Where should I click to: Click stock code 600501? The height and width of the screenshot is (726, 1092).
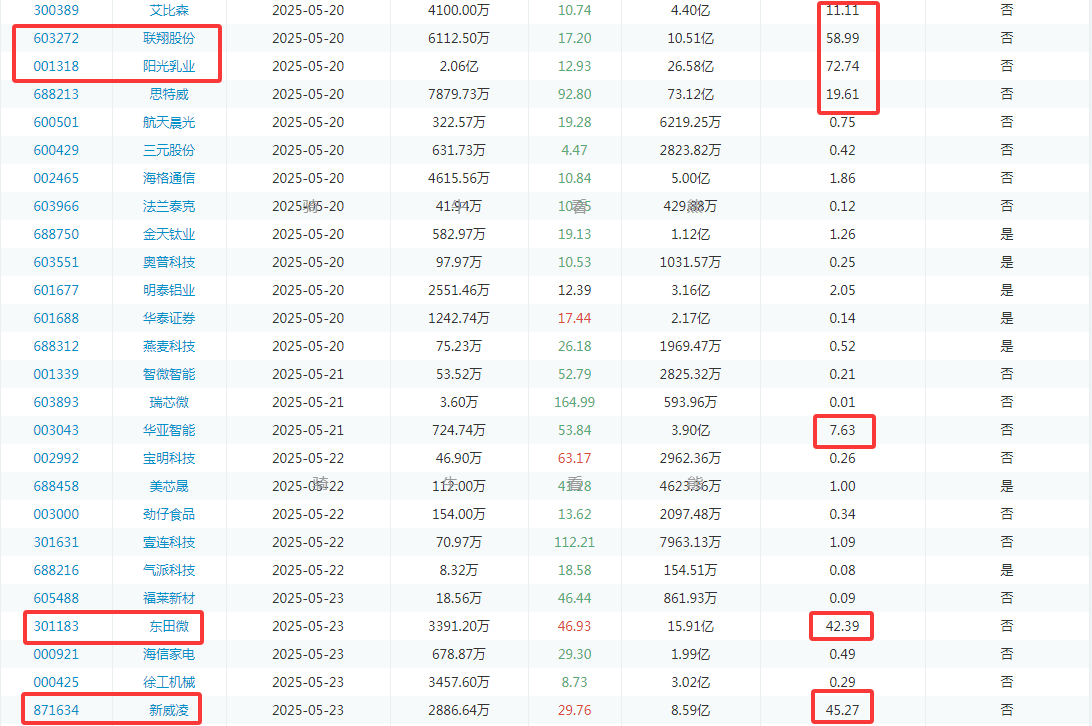point(56,122)
